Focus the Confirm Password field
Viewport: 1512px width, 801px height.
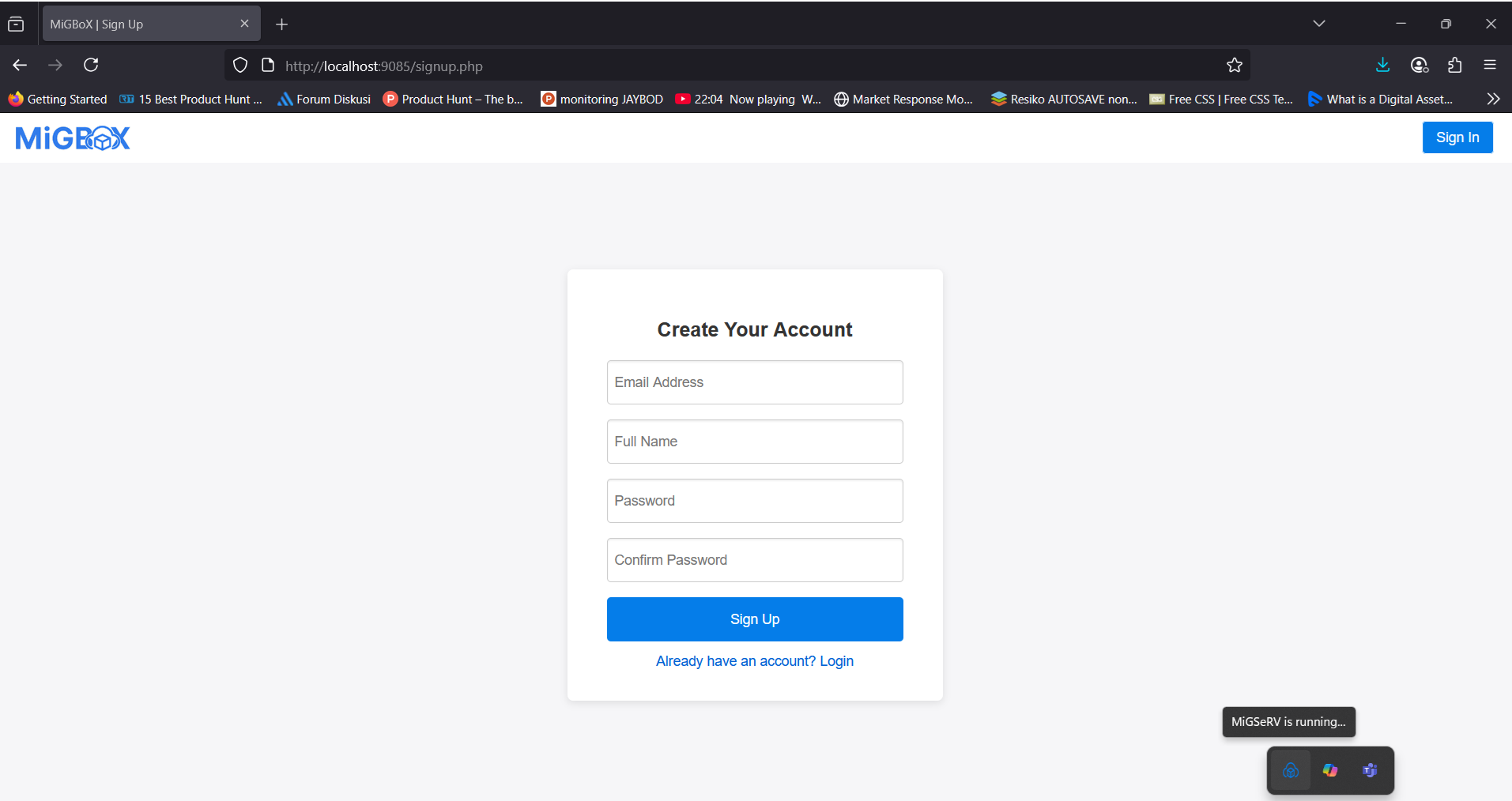pyautogui.click(x=755, y=560)
